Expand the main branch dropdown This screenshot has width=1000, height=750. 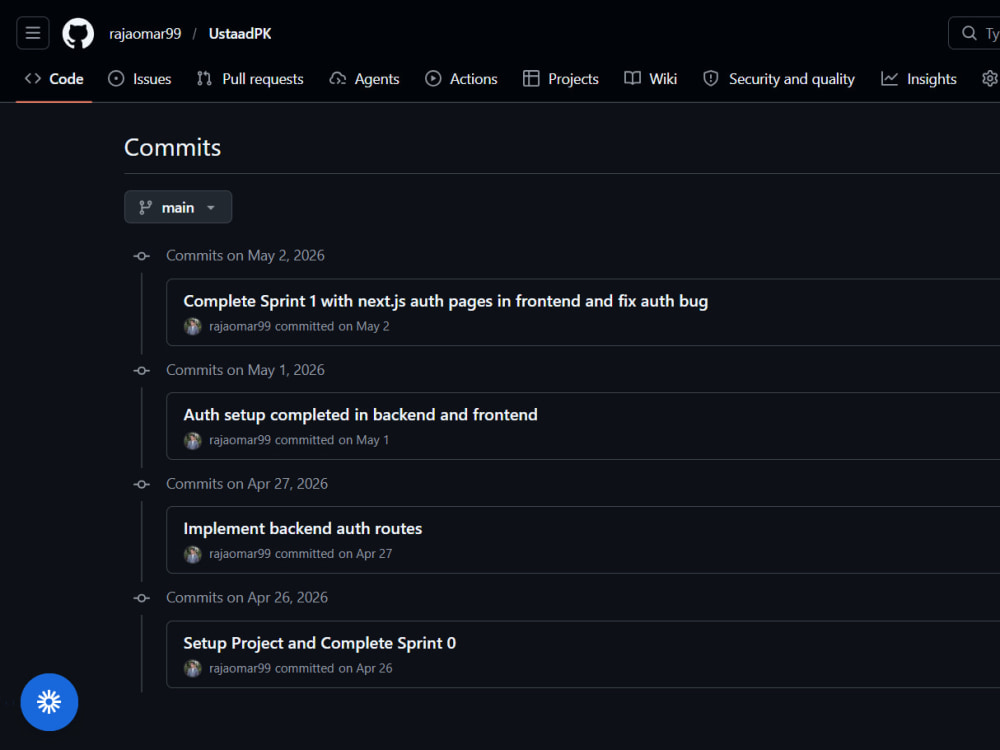pos(178,207)
